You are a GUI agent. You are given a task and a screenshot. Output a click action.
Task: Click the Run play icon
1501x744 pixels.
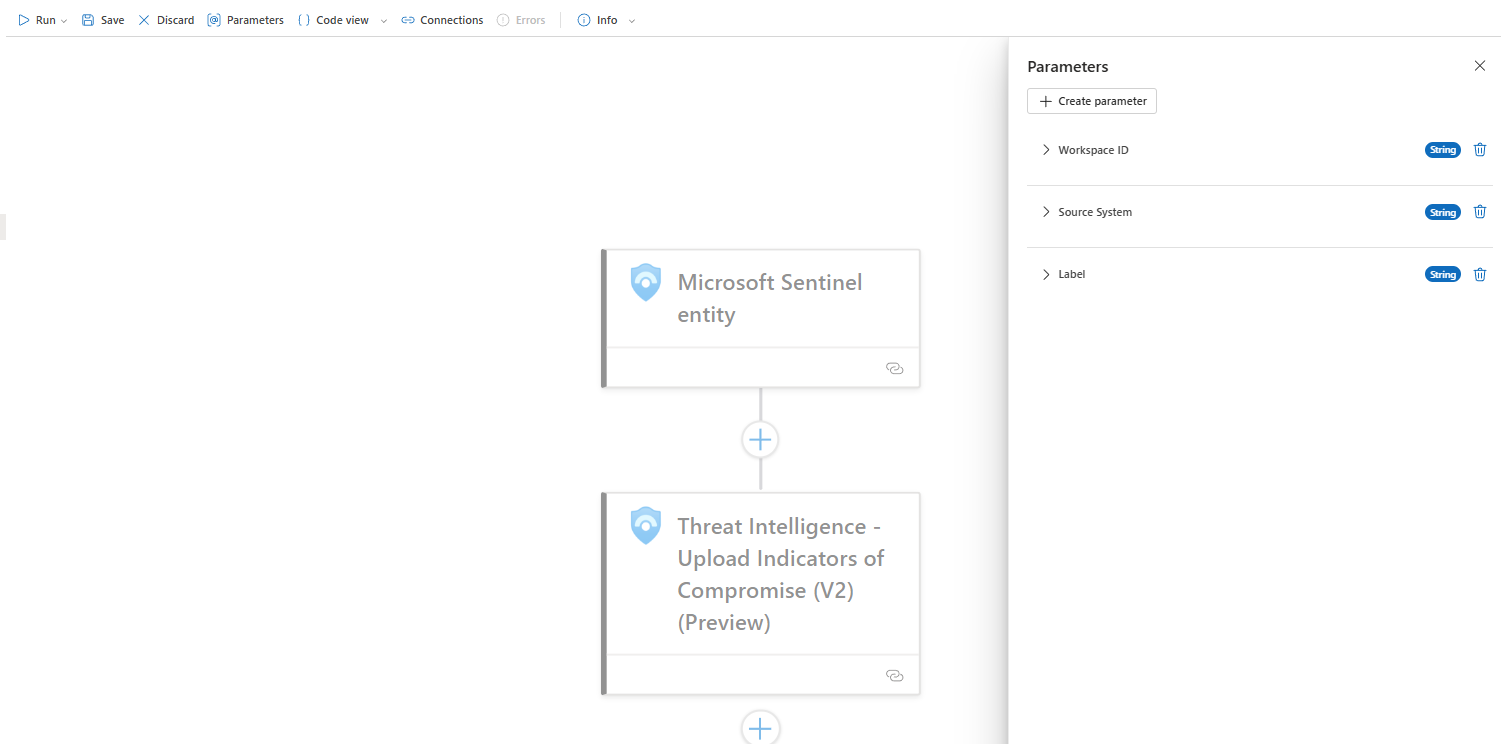tap(24, 20)
